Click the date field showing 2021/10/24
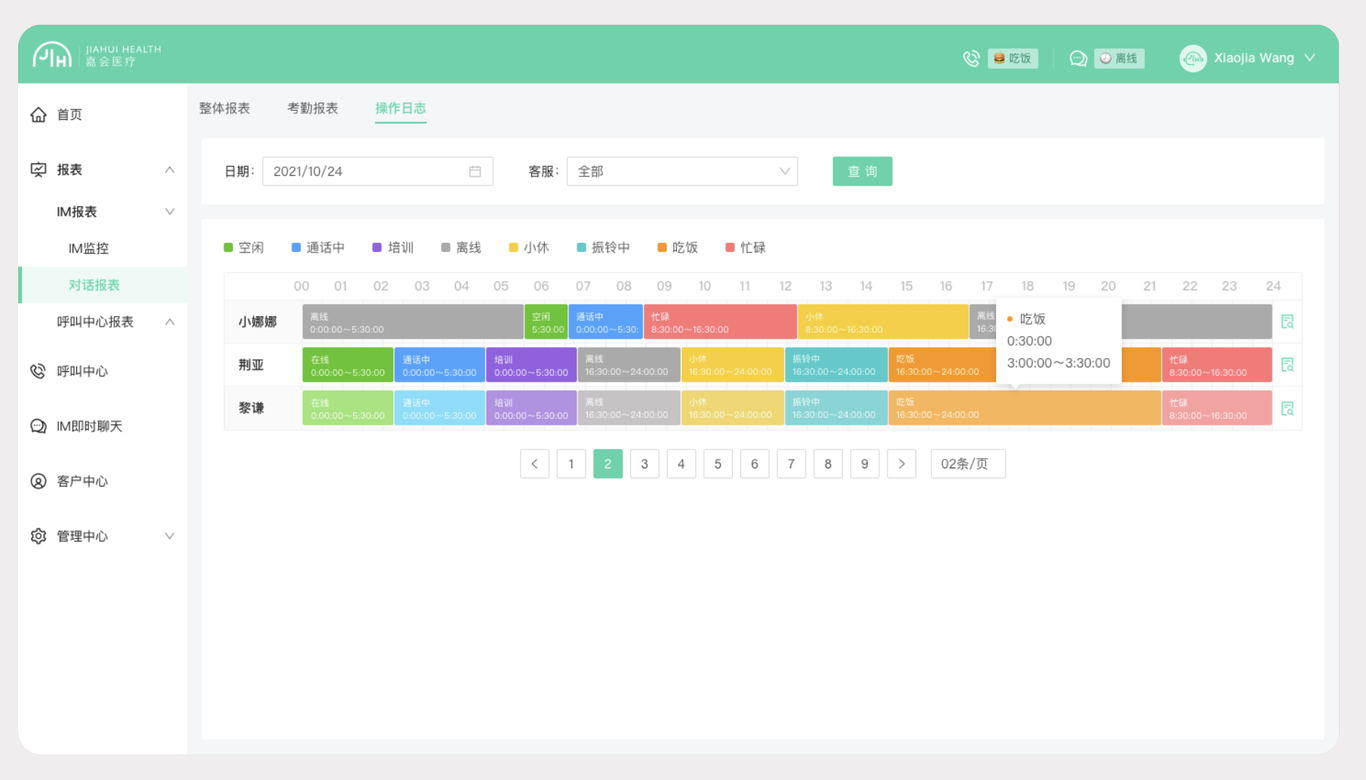Screen dimensions: 1366x780 click(378, 171)
